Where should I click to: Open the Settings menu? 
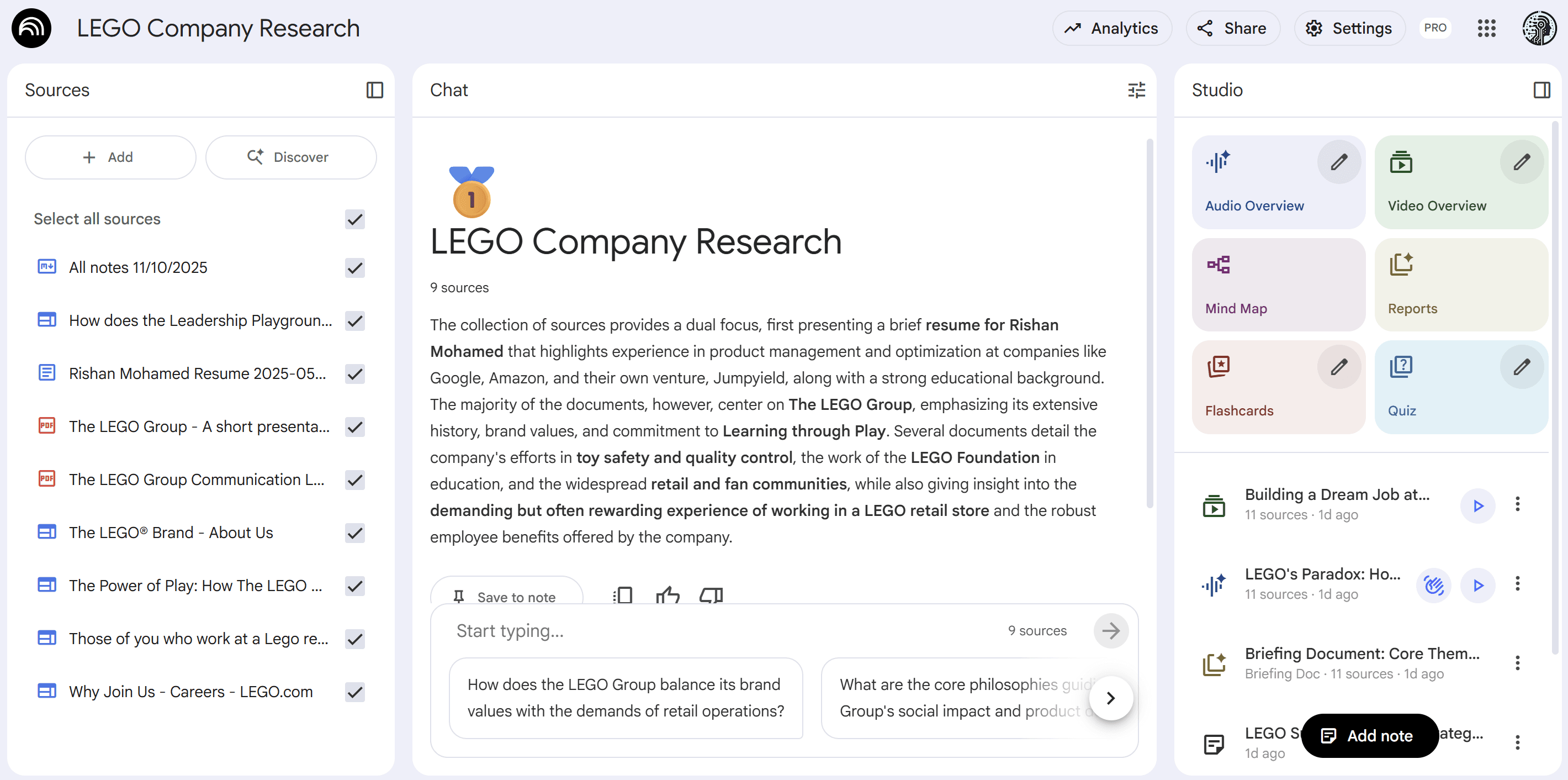click(1349, 28)
